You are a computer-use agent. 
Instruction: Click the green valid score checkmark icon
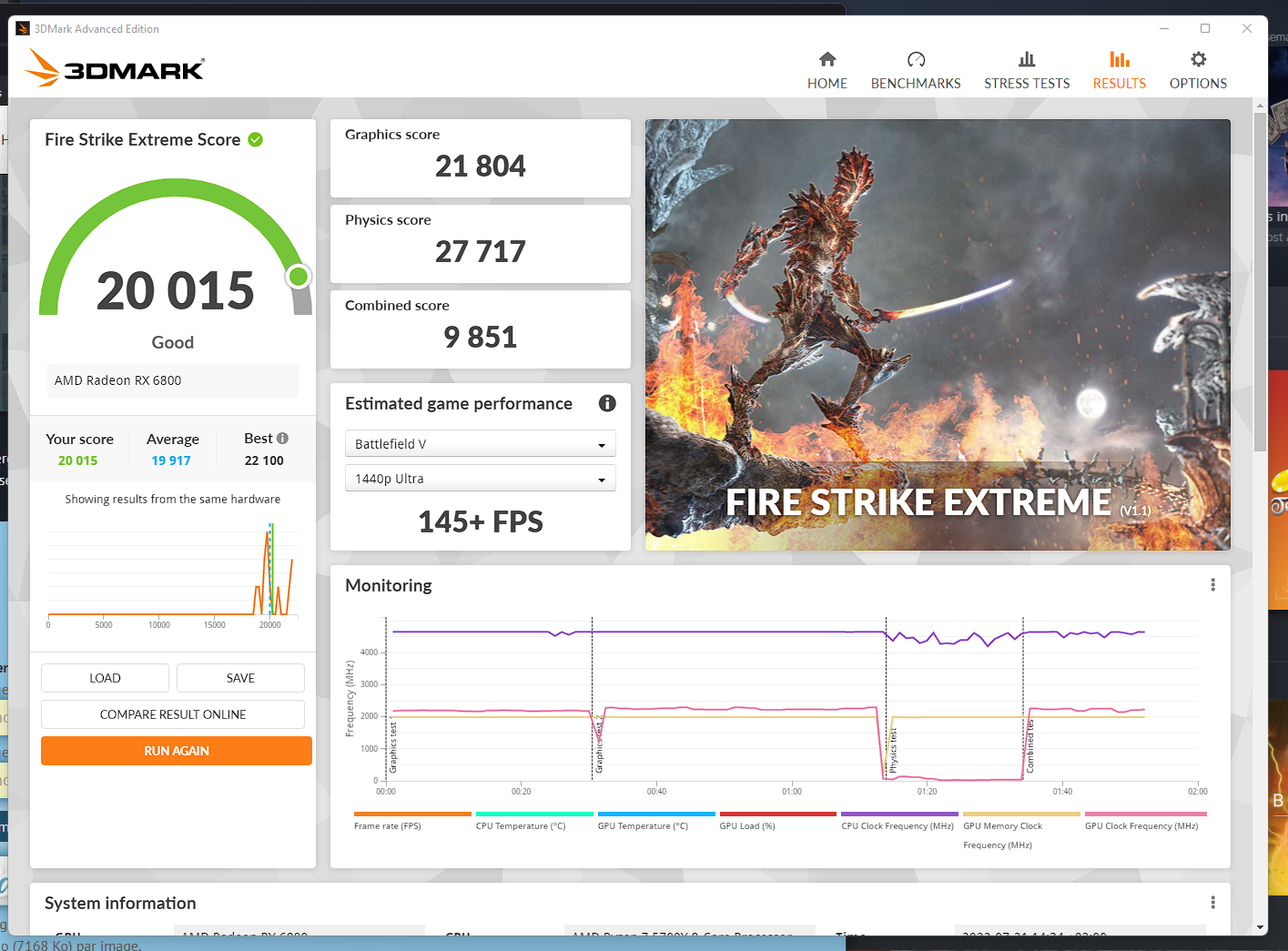click(x=256, y=139)
